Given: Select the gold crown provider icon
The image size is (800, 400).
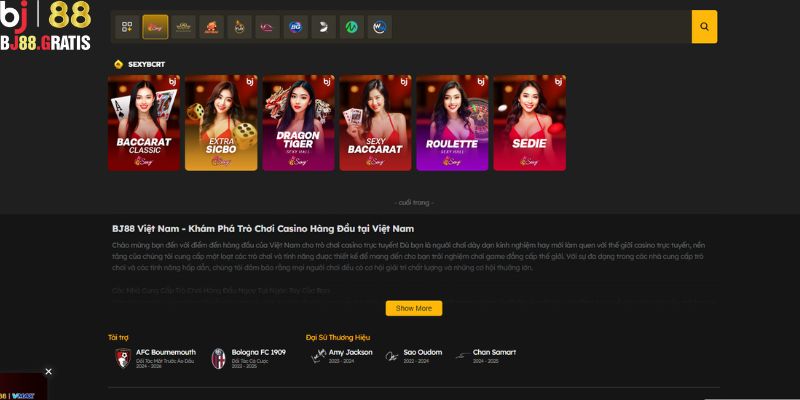Looking at the screenshot, I should click(x=183, y=27).
